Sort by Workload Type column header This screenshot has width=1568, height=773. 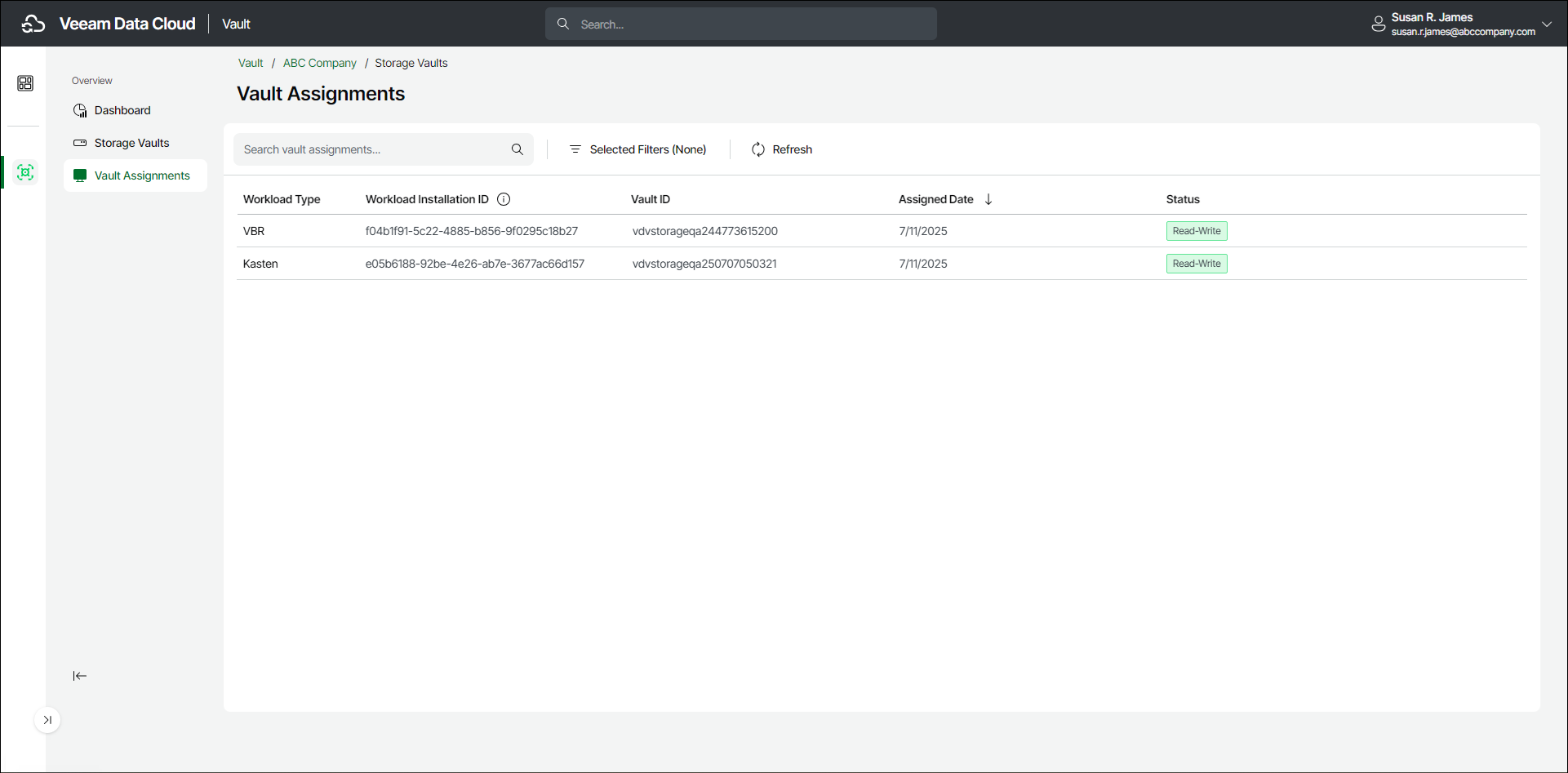click(x=282, y=199)
